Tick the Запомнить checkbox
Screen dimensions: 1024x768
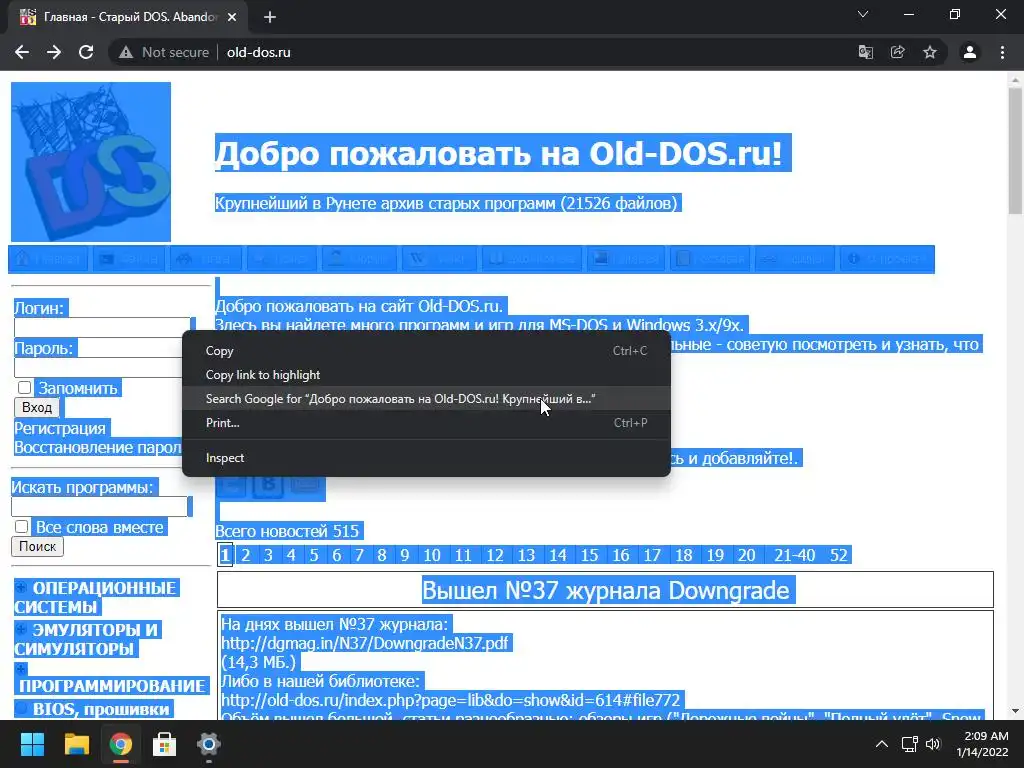25,387
